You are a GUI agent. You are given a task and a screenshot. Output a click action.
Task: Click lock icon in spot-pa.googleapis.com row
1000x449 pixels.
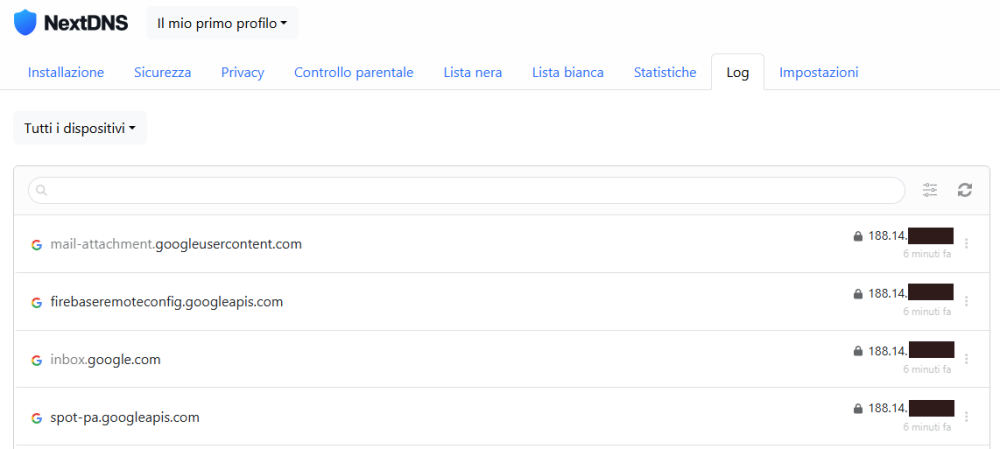(858, 408)
